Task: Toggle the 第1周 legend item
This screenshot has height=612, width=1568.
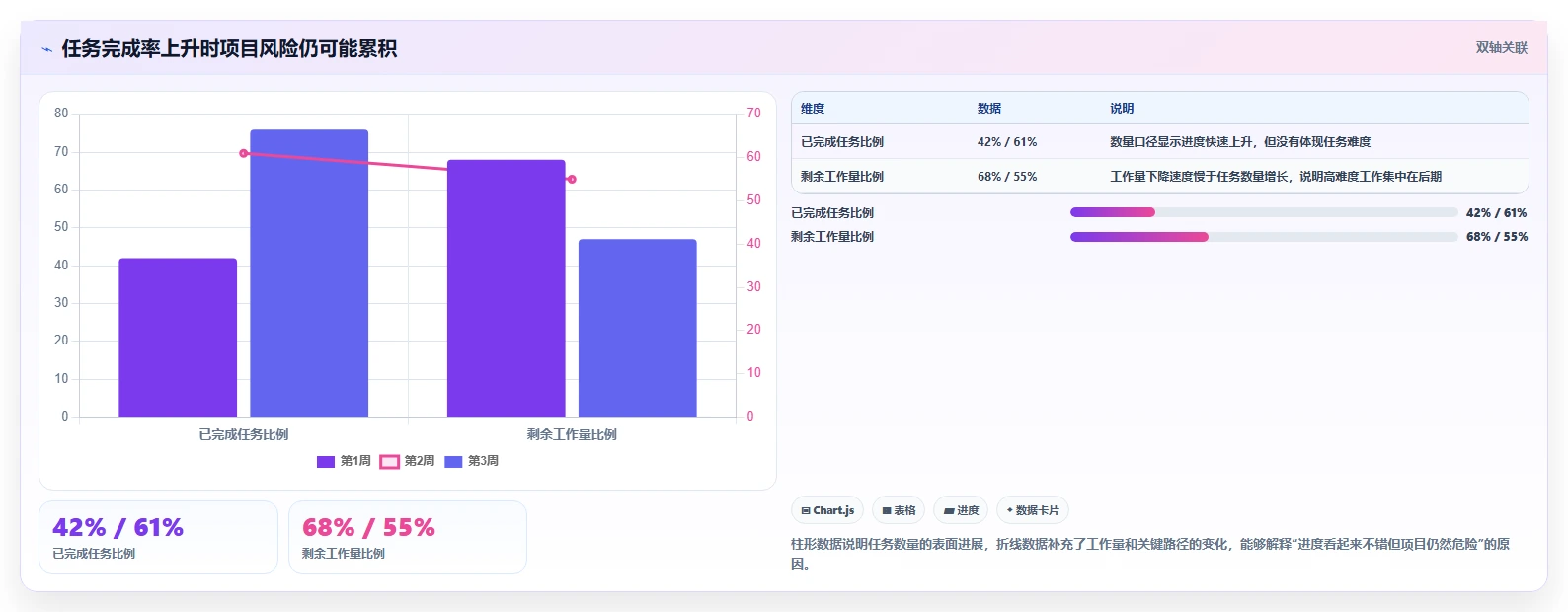Action: 344,461
